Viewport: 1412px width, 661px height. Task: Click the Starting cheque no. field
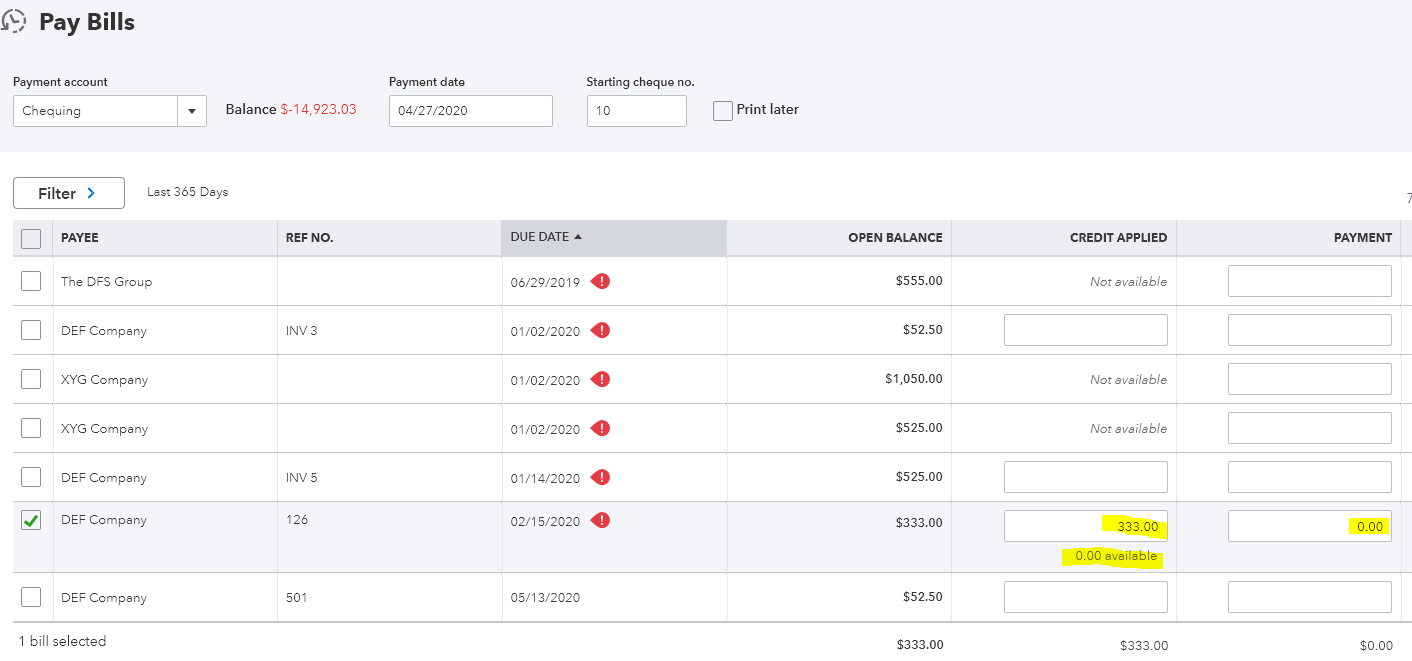[x=636, y=111]
